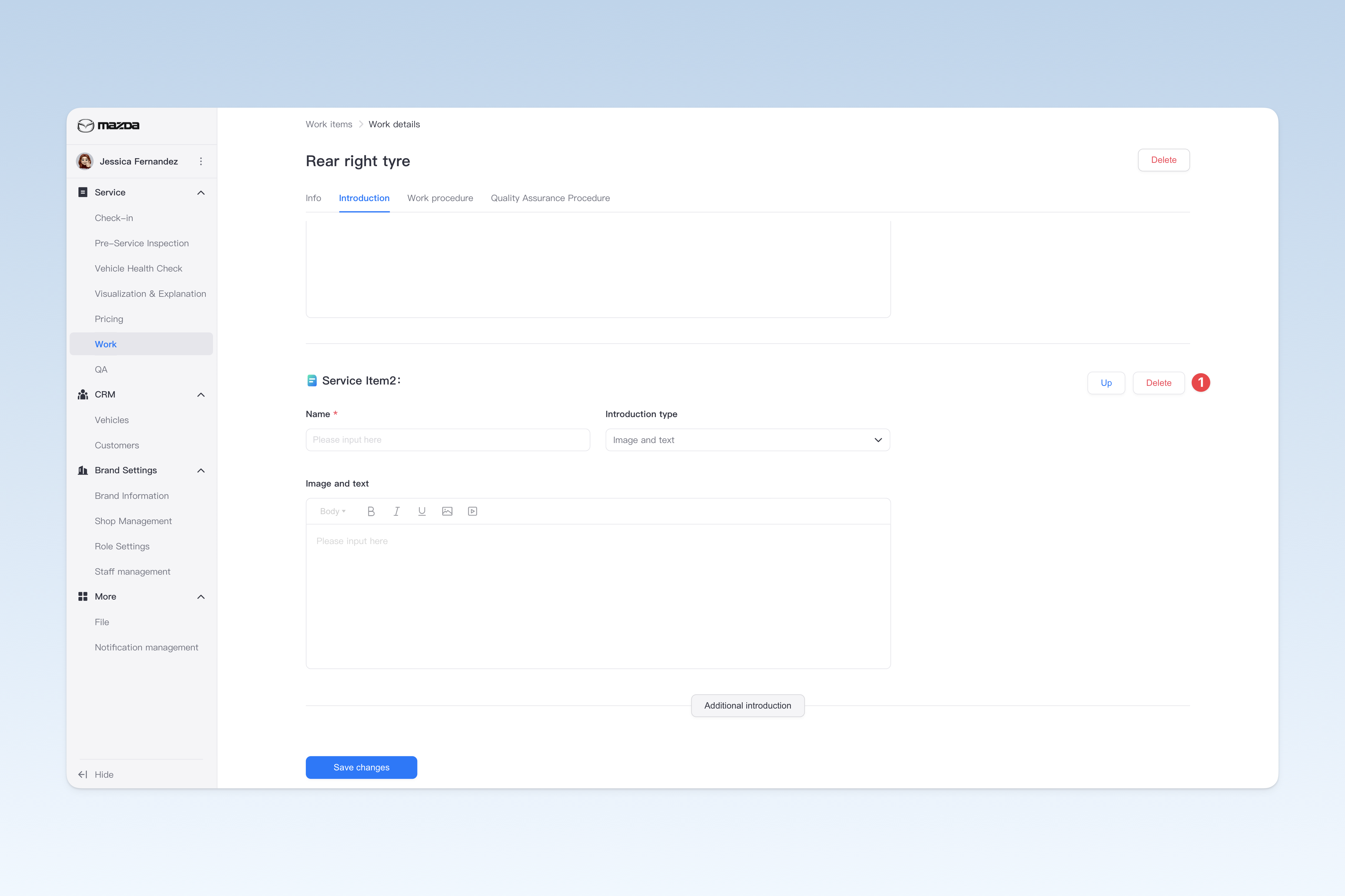1345x896 pixels.
Task: Collapse the More section chevron
Action: [x=201, y=597]
